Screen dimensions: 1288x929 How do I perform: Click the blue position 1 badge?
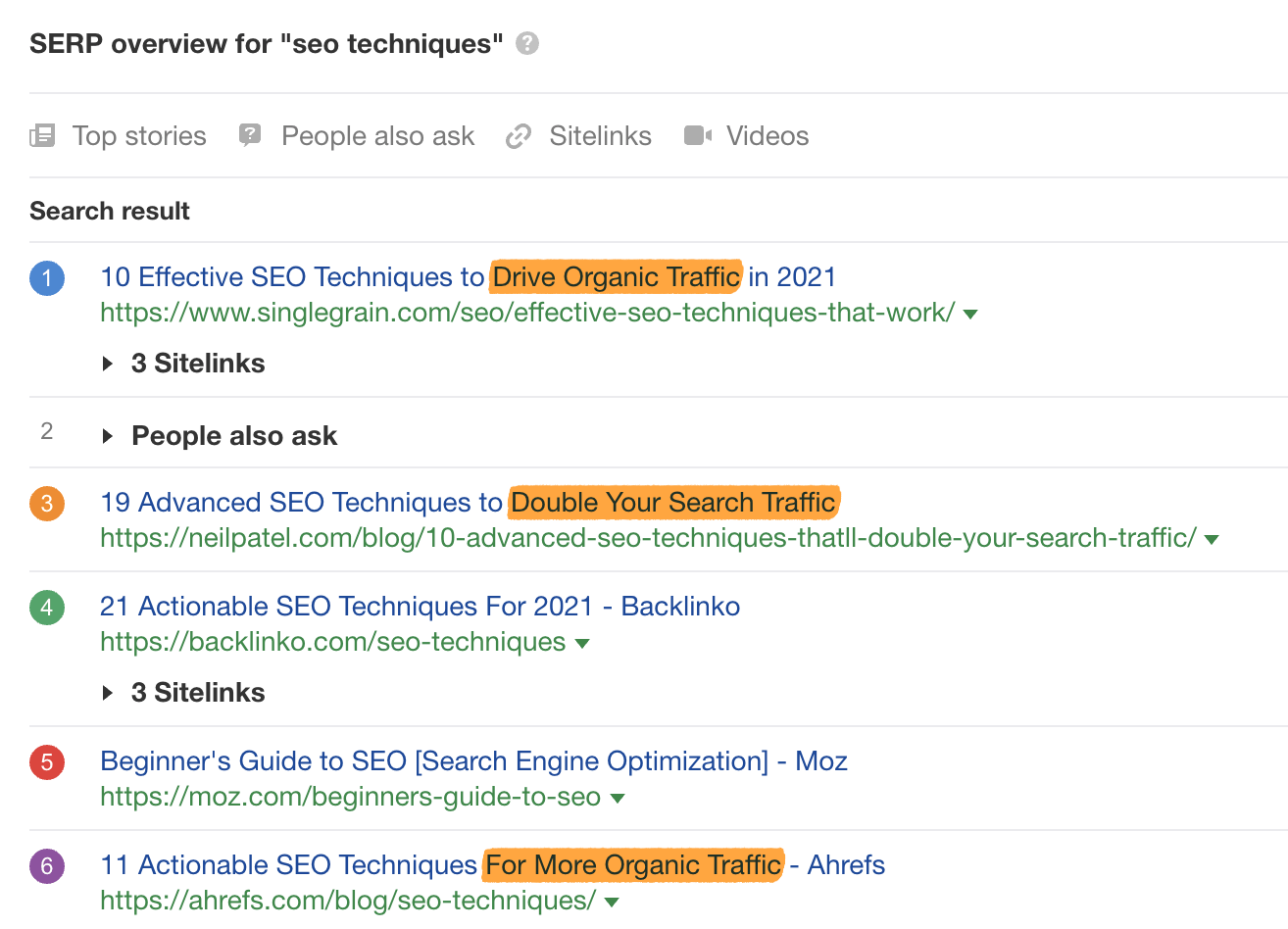click(x=46, y=278)
